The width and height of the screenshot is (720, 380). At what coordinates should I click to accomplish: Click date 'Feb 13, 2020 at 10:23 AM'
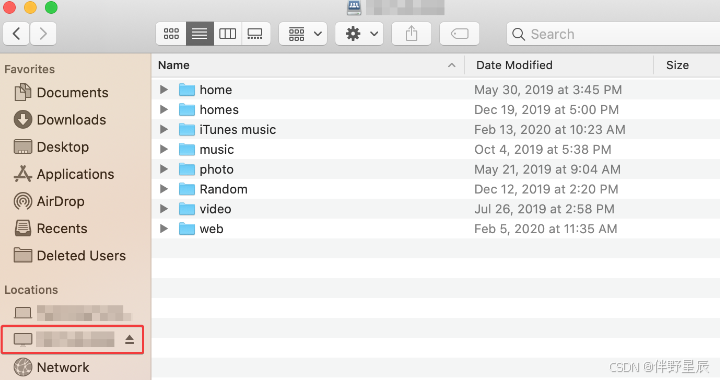click(550, 129)
